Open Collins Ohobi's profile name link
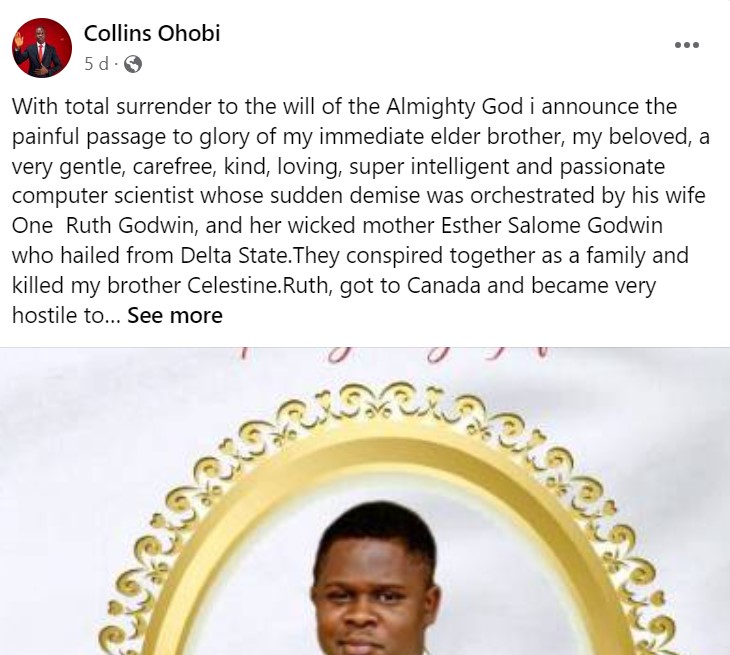730x655 pixels. (x=152, y=33)
